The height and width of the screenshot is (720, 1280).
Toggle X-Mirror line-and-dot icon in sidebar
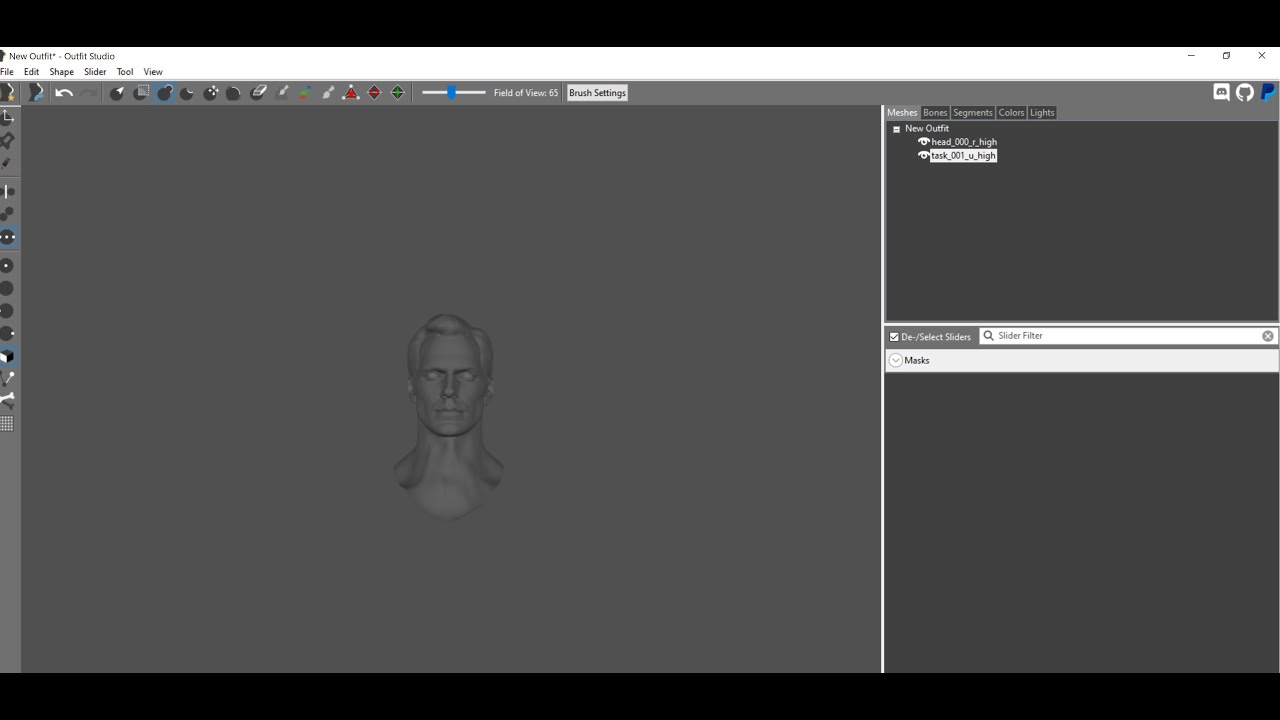point(7,191)
